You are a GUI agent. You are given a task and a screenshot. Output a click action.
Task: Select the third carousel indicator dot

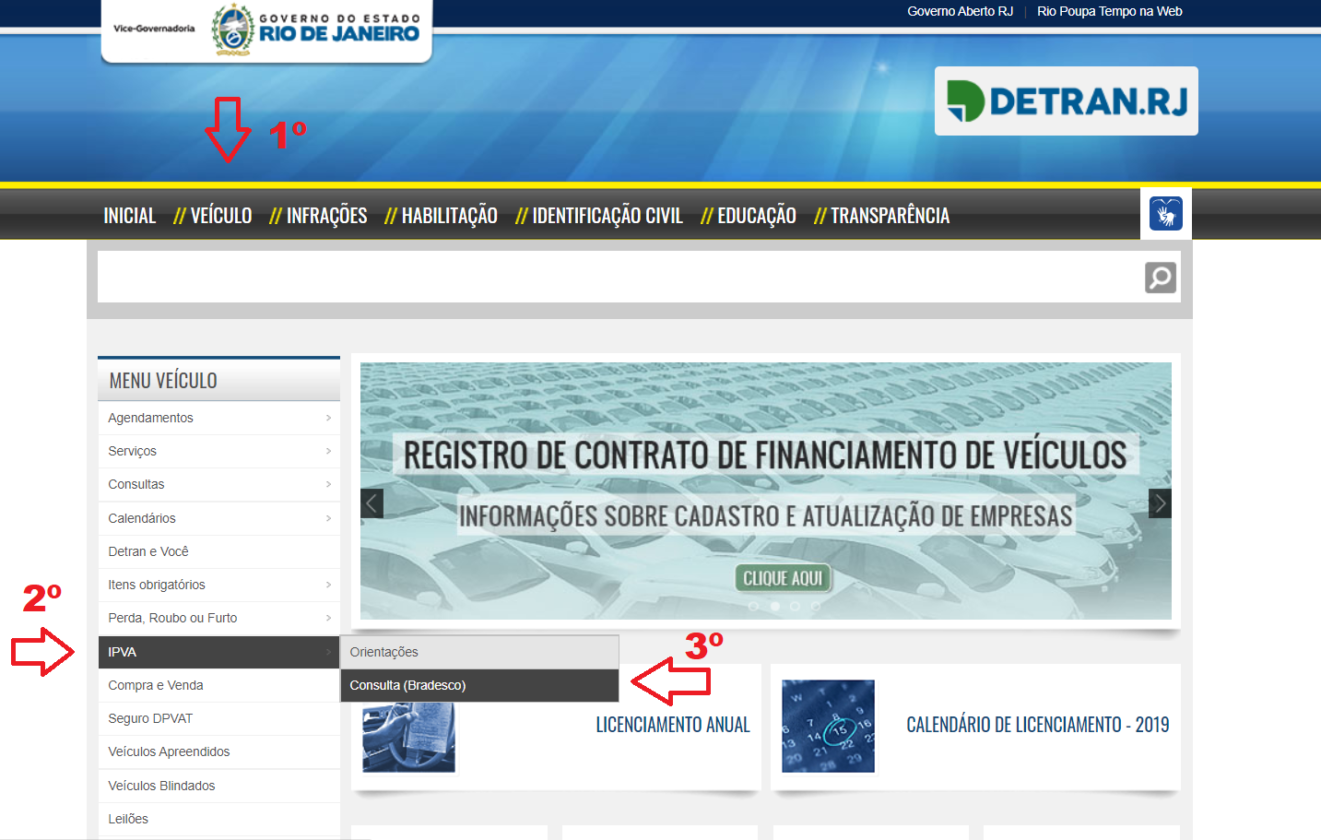click(x=795, y=606)
